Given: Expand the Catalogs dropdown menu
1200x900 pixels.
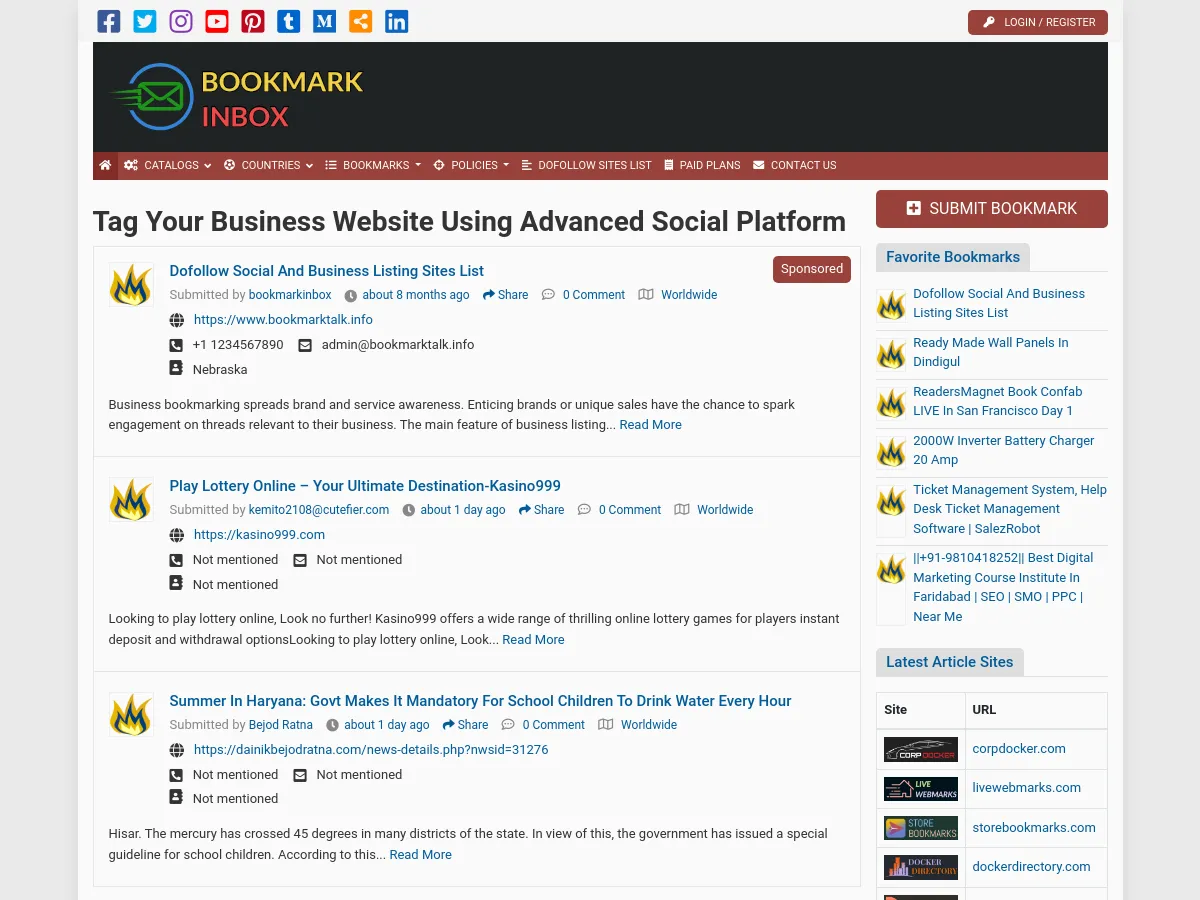Looking at the screenshot, I should pyautogui.click(x=168, y=165).
